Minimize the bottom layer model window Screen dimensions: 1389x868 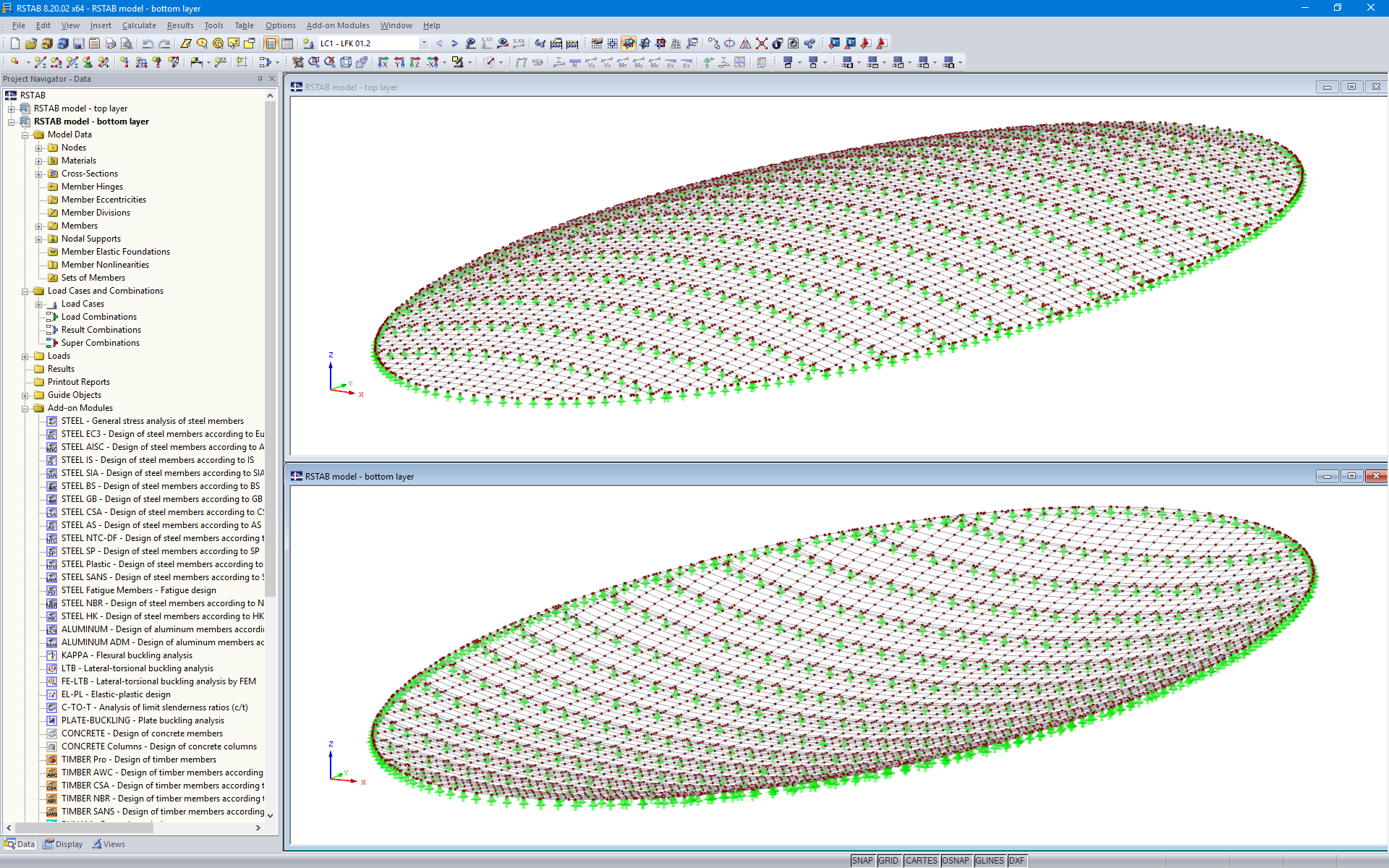pos(1327,476)
